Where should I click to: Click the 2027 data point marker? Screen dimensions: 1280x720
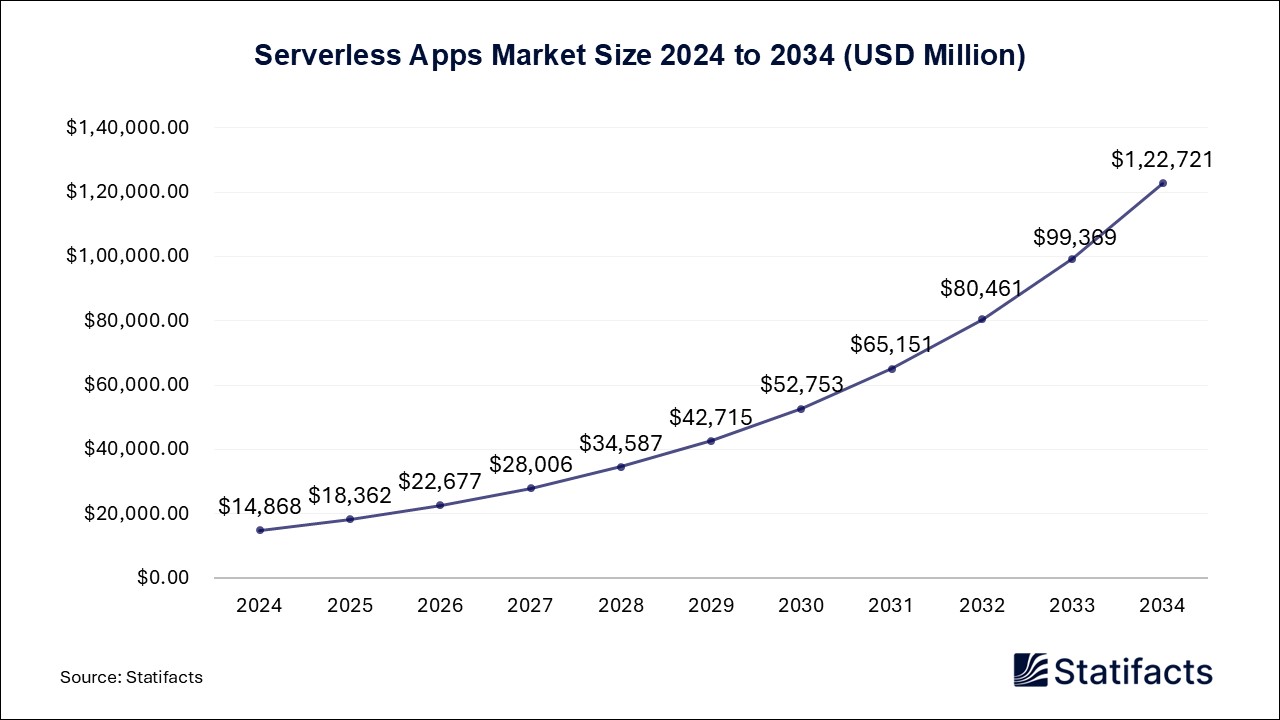(x=531, y=488)
